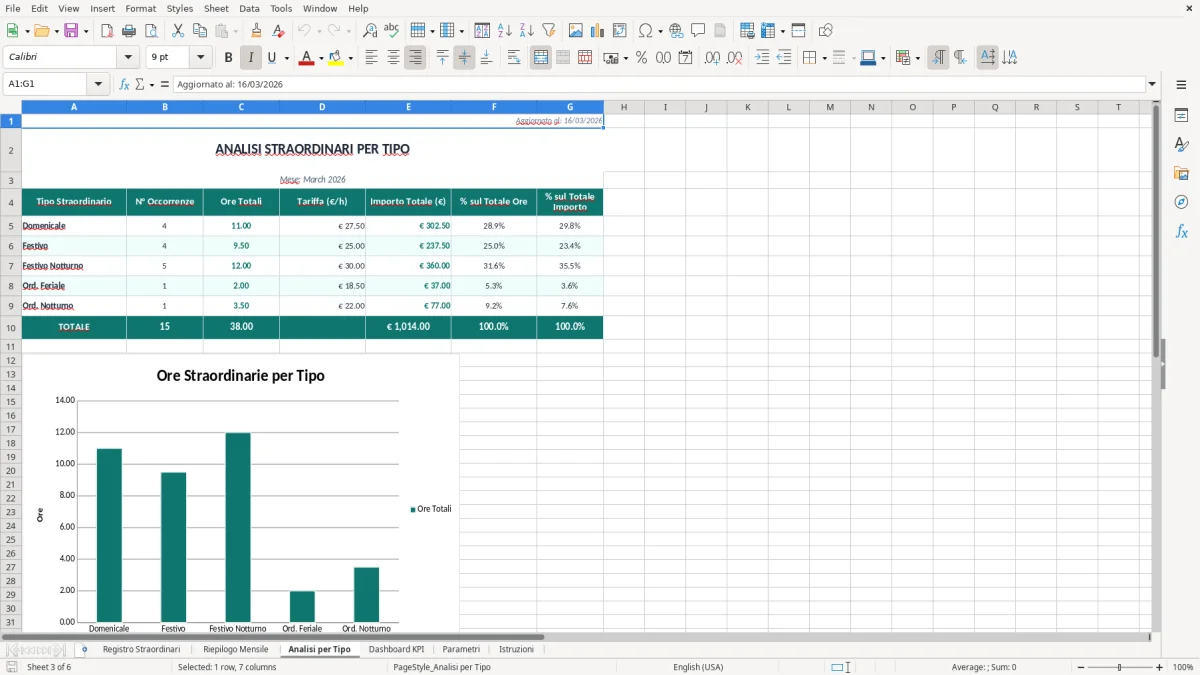
Task: Open the Function Wizard fx icon
Action: tap(124, 84)
